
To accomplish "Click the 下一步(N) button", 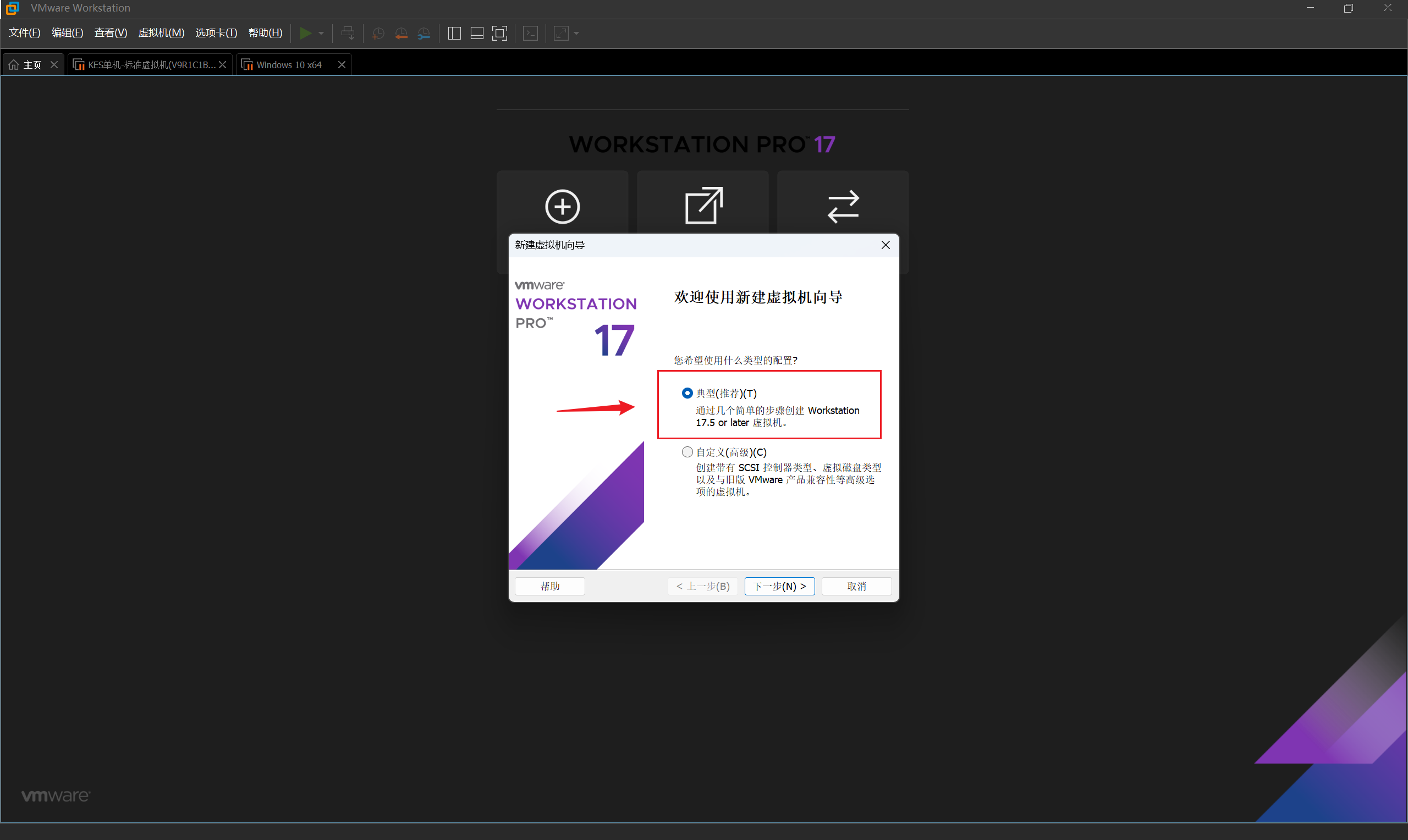I will tap(779, 586).
